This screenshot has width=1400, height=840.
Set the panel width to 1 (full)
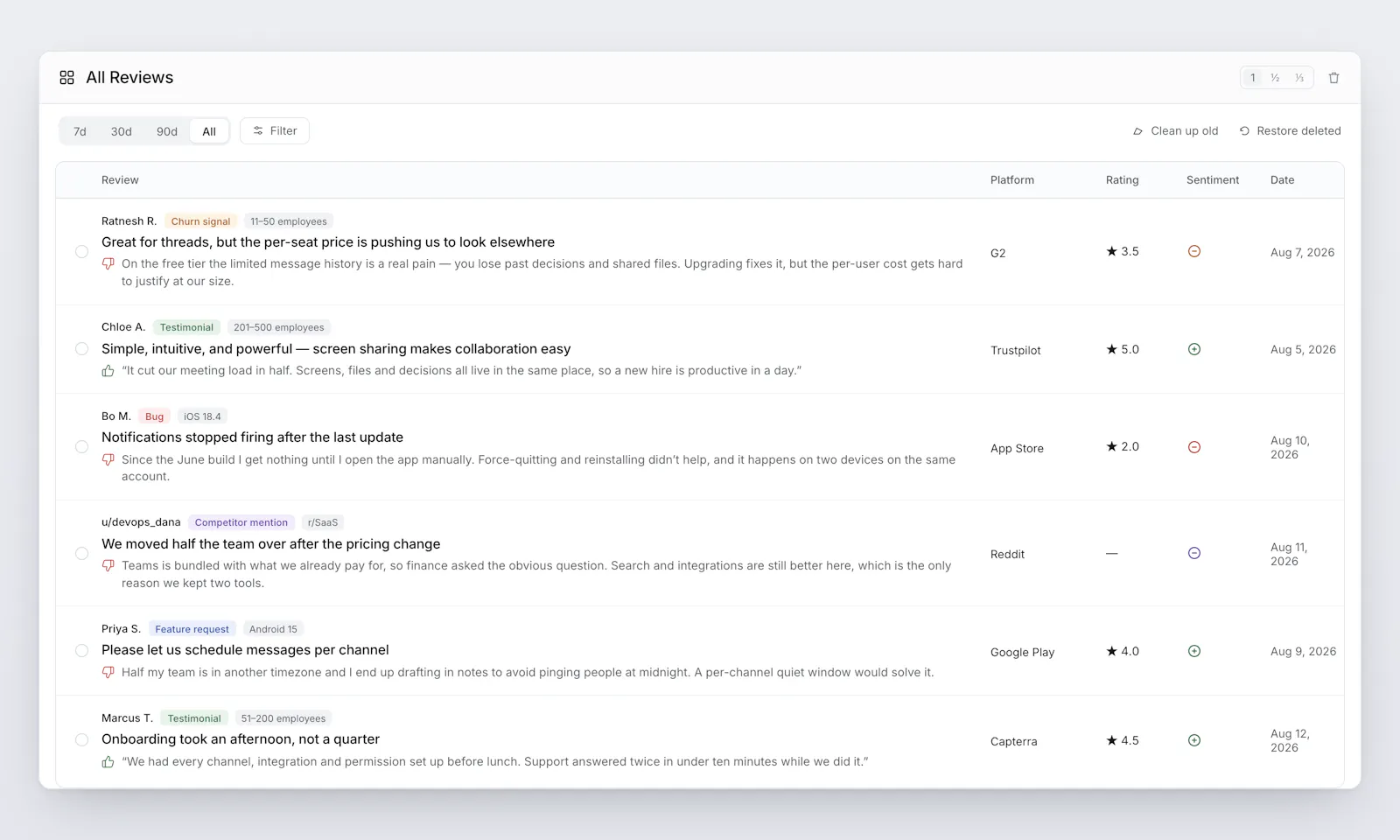coord(1253,78)
